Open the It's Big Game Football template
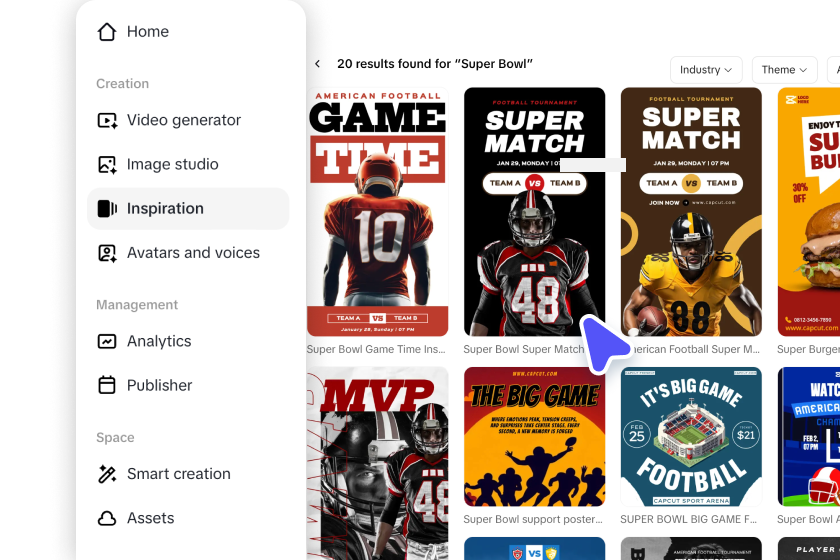 point(691,437)
